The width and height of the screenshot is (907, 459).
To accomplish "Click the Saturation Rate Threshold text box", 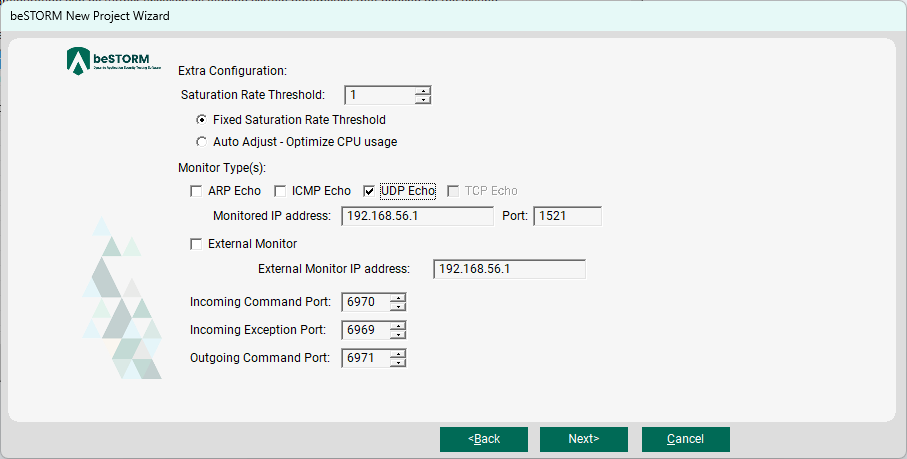I will 379,95.
